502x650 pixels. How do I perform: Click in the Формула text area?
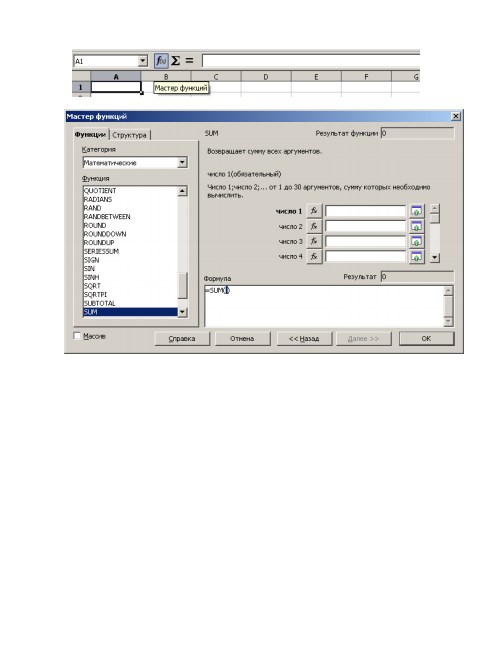324,306
